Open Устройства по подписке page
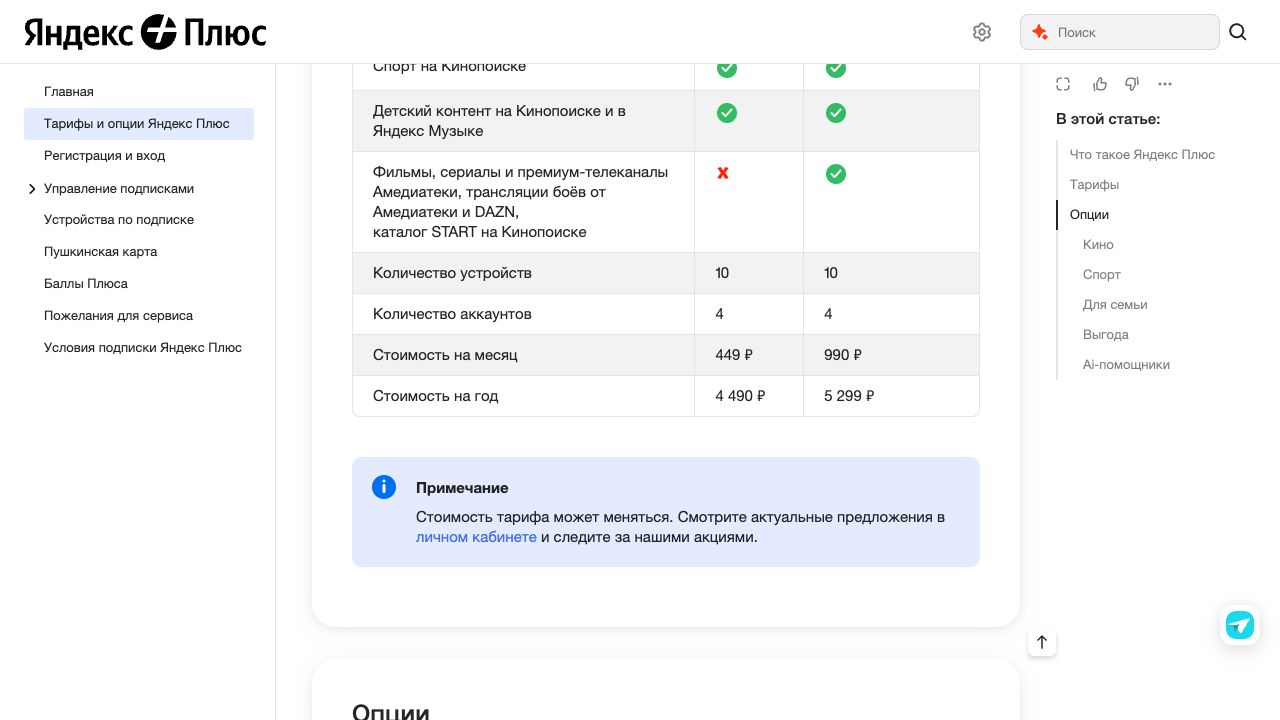The image size is (1280, 720). pyautogui.click(x=119, y=220)
